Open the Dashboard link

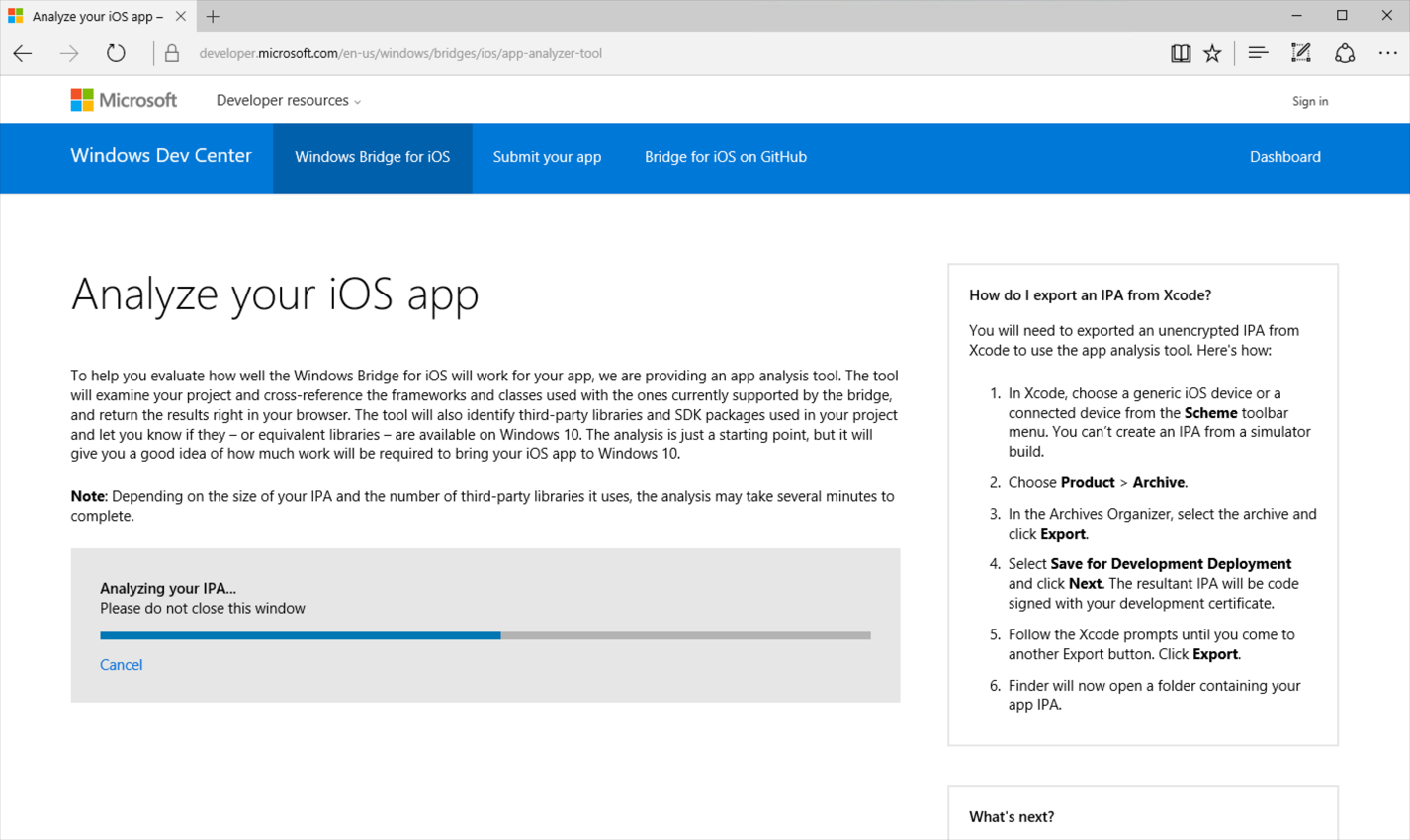[1285, 157]
